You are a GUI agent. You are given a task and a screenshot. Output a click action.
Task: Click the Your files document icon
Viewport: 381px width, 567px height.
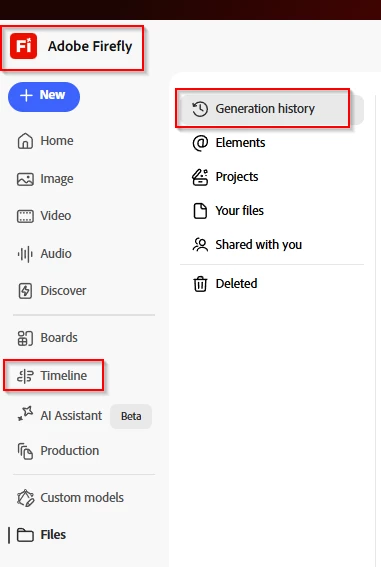[x=200, y=211]
